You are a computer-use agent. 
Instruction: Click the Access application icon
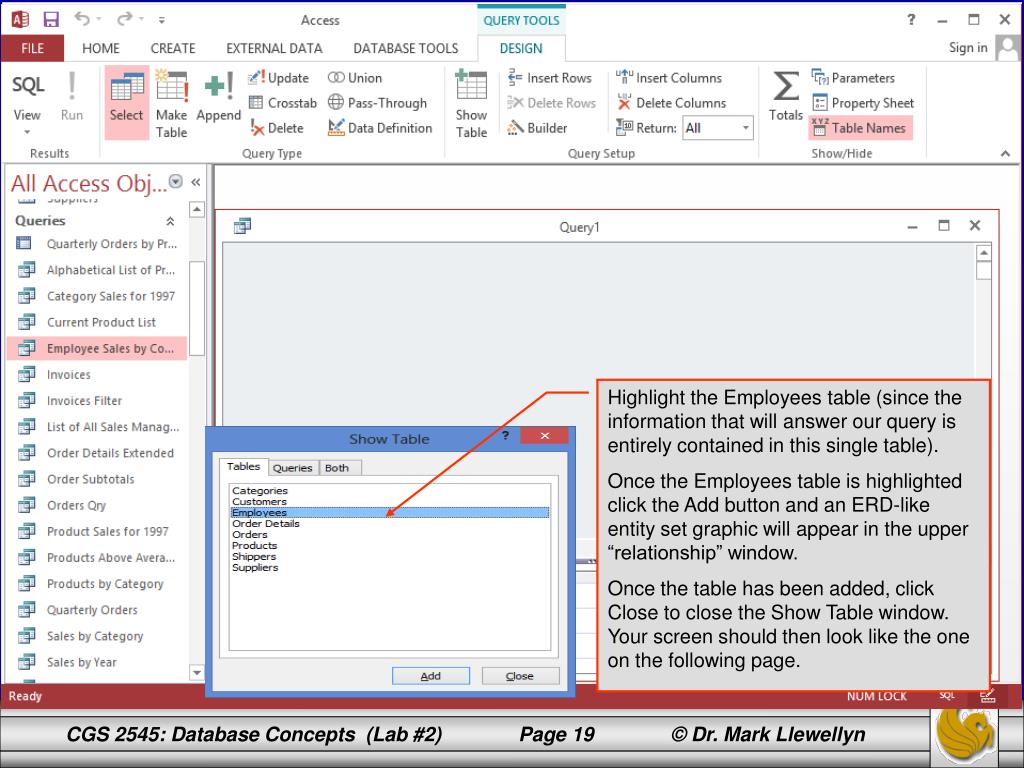(x=20, y=20)
